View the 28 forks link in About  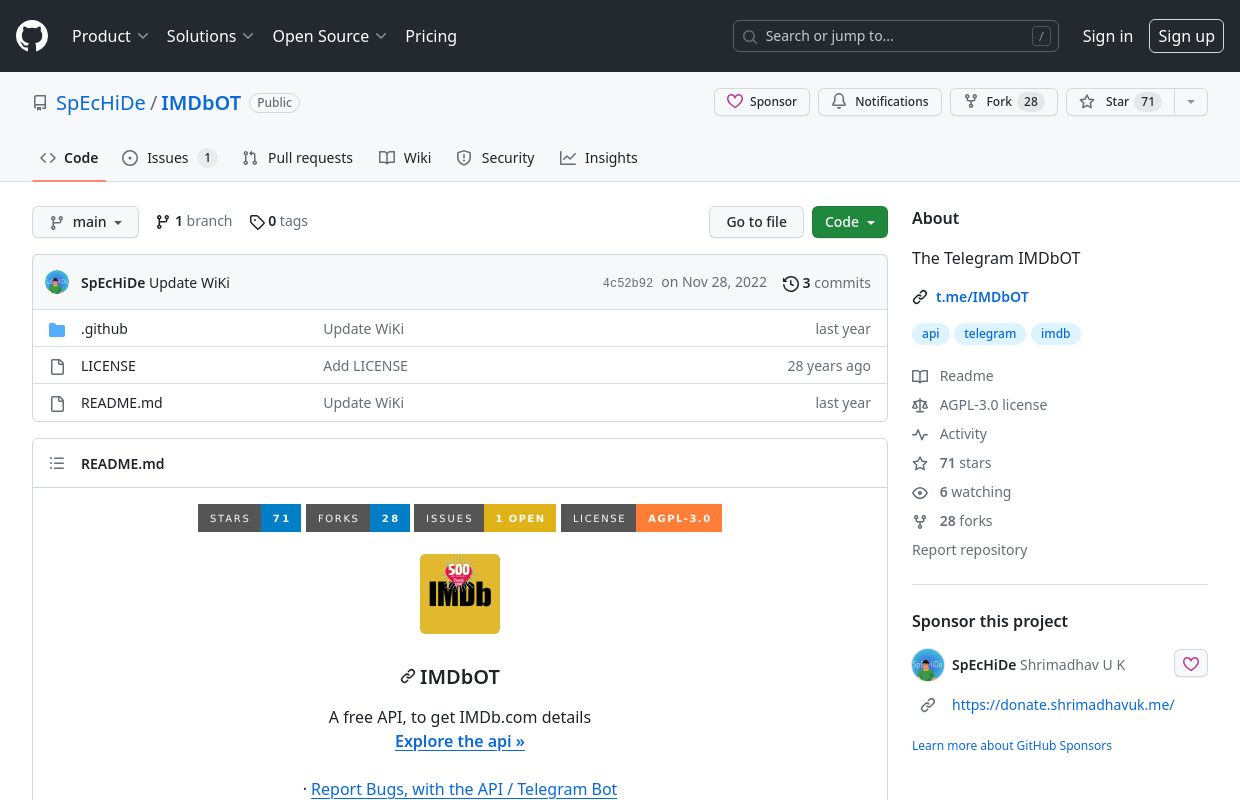(x=952, y=521)
